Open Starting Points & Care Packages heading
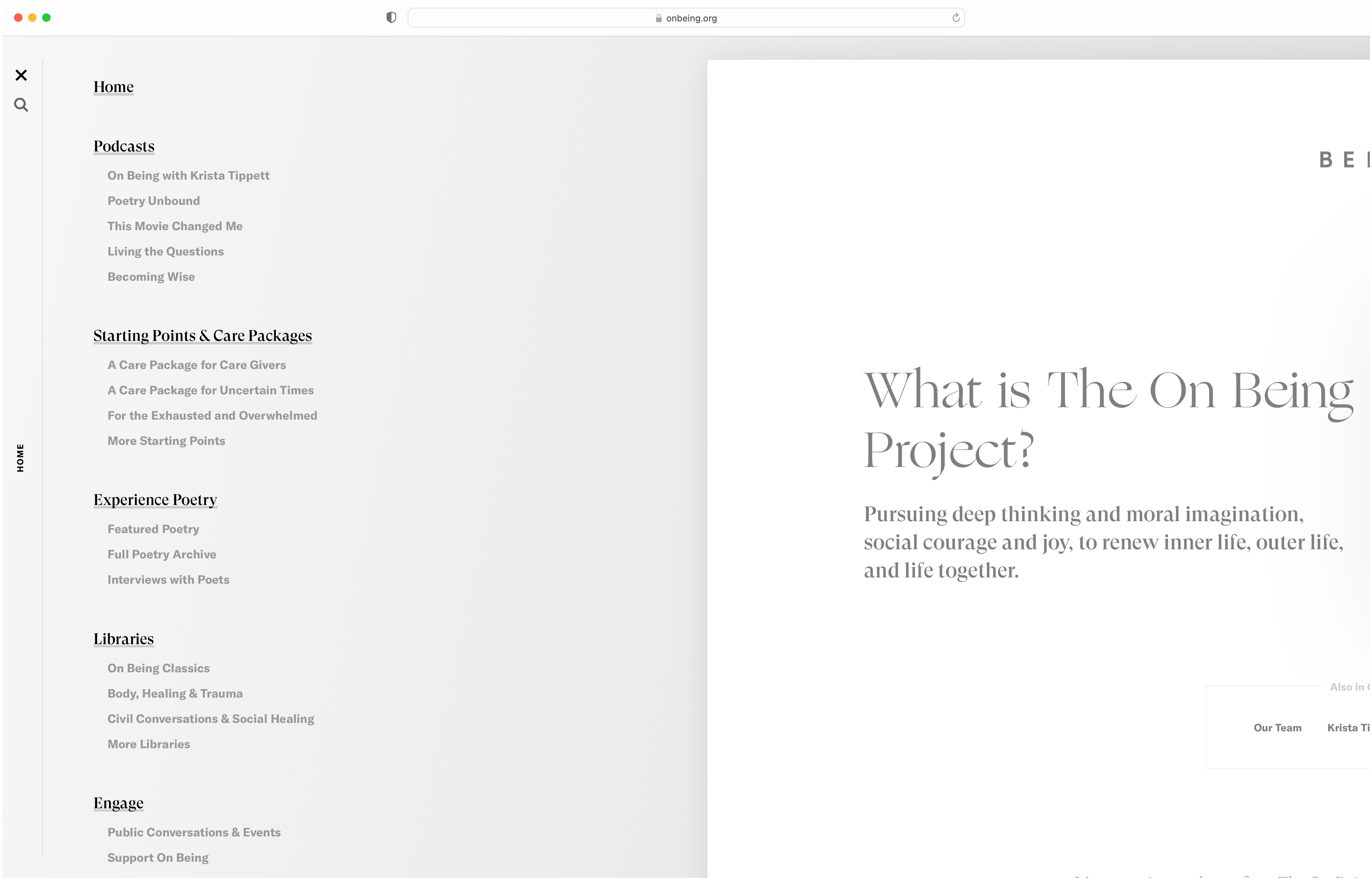The height and width of the screenshot is (880, 1372). [203, 336]
